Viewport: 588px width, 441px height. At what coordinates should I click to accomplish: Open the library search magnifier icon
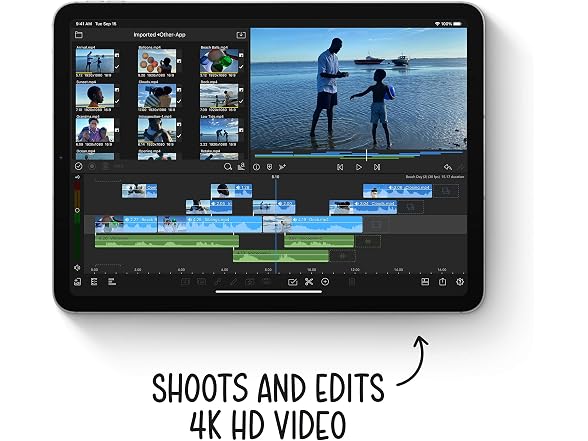(228, 167)
